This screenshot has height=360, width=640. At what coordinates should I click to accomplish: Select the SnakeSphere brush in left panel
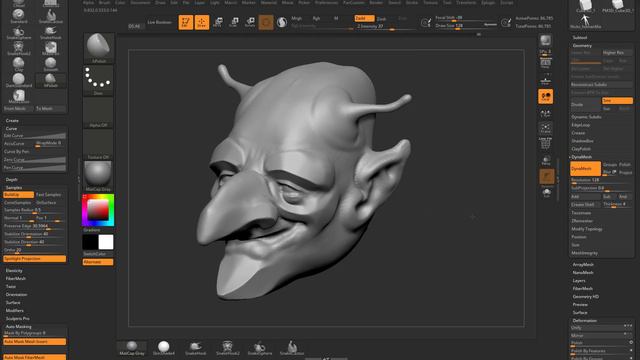[18, 32]
